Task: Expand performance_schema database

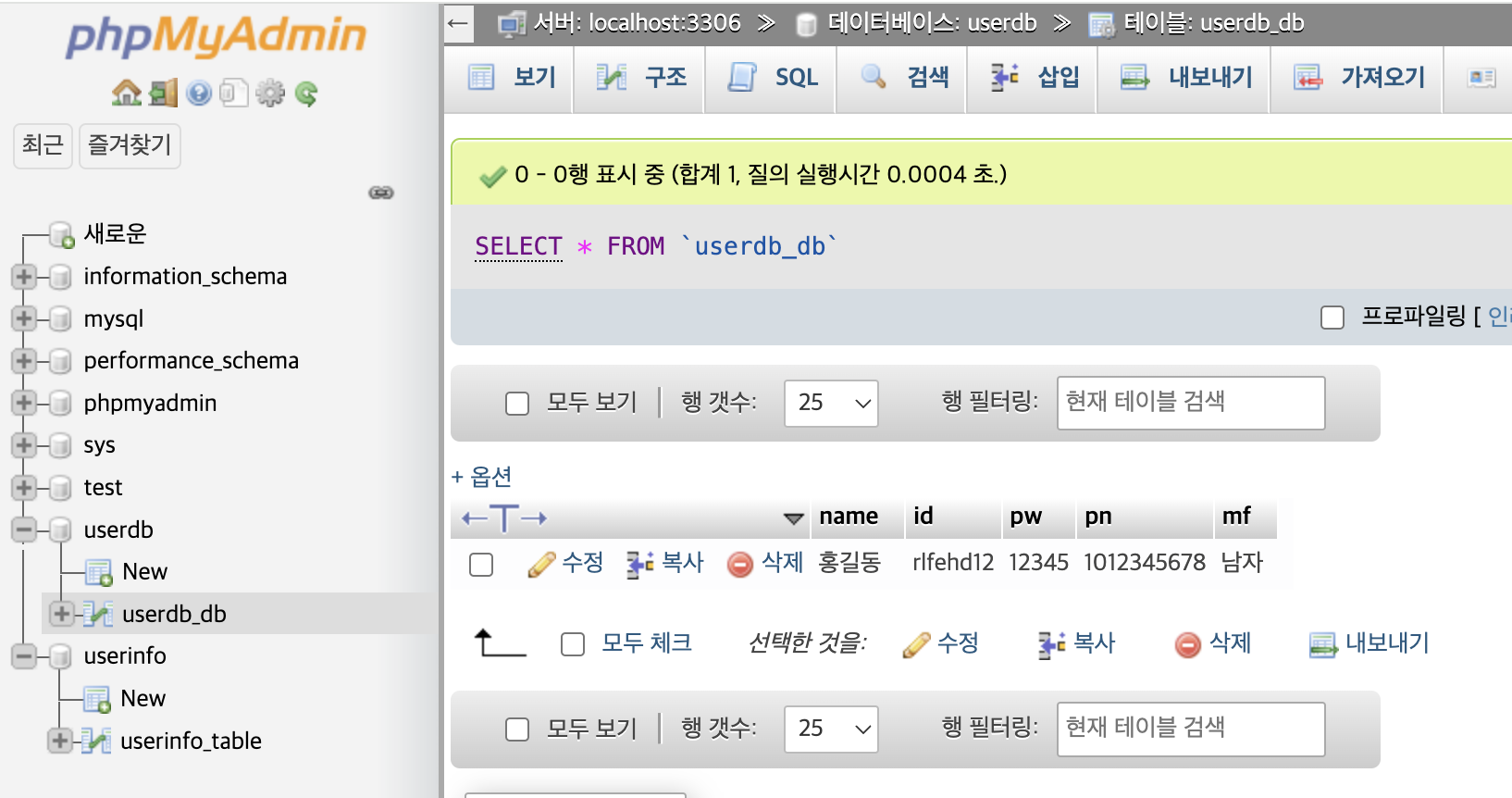Action: [x=24, y=360]
